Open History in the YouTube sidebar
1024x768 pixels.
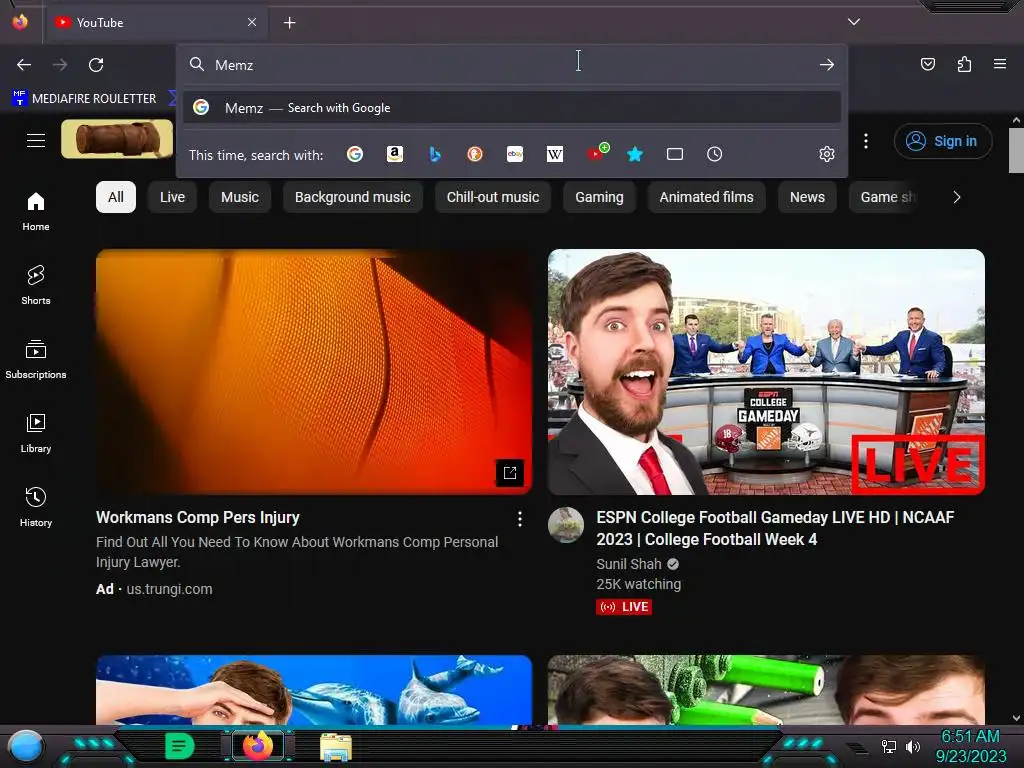click(x=36, y=507)
